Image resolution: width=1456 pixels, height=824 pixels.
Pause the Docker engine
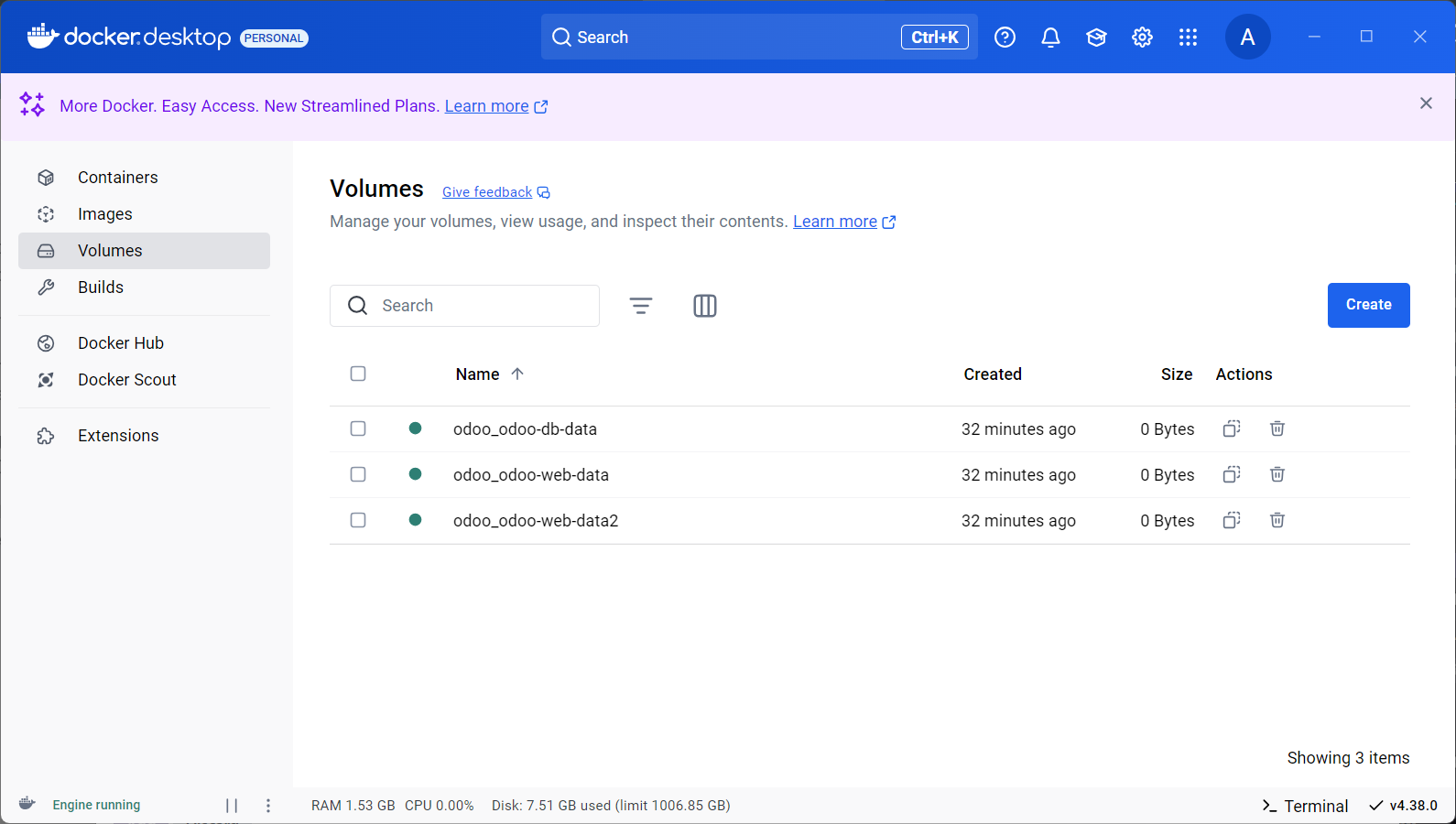click(x=232, y=806)
